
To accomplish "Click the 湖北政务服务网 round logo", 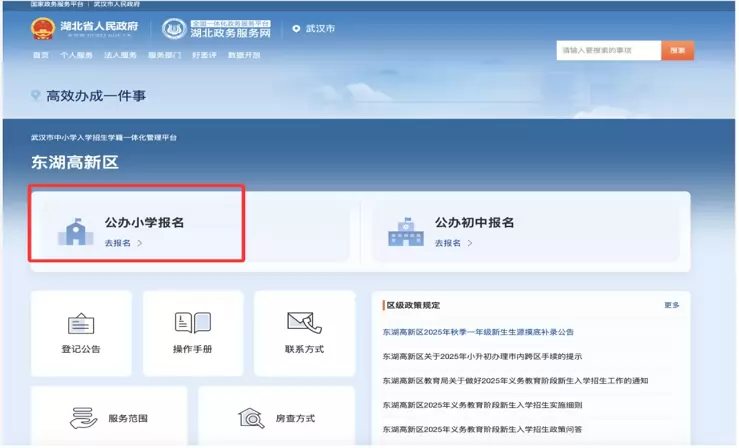I will pyautogui.click(x=174, y=29).
